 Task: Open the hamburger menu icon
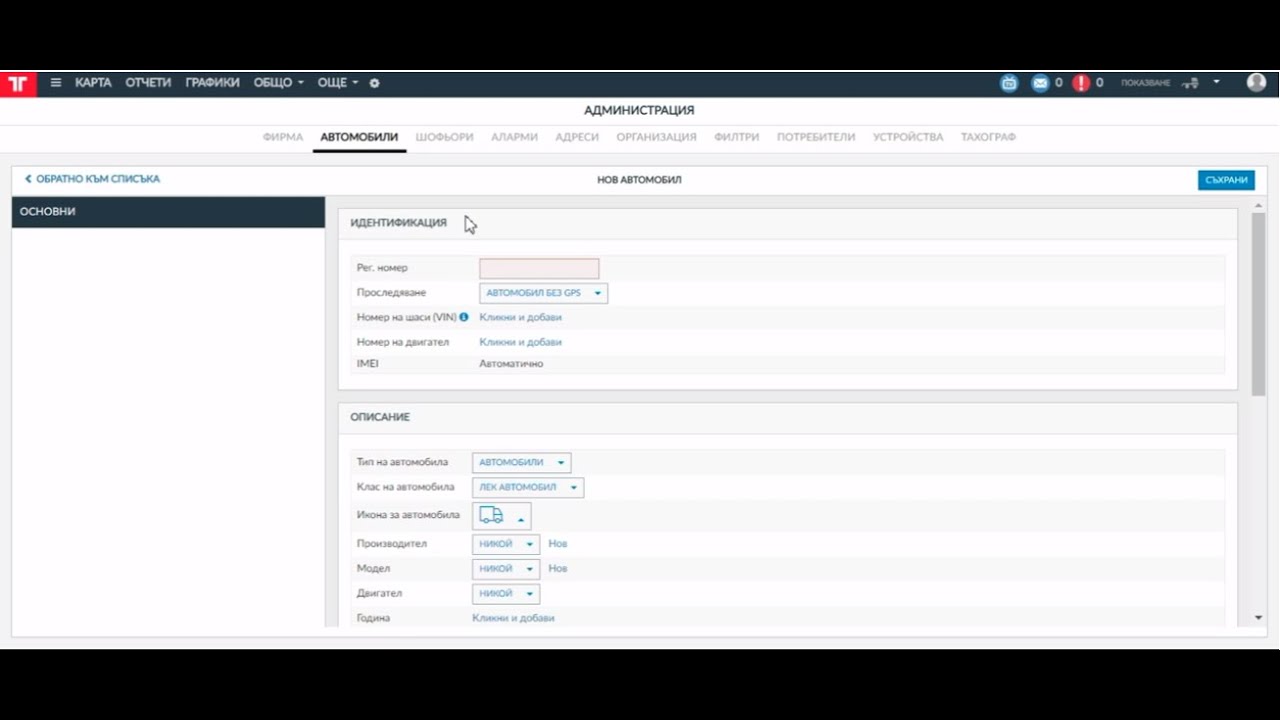(x=56, y=83)
